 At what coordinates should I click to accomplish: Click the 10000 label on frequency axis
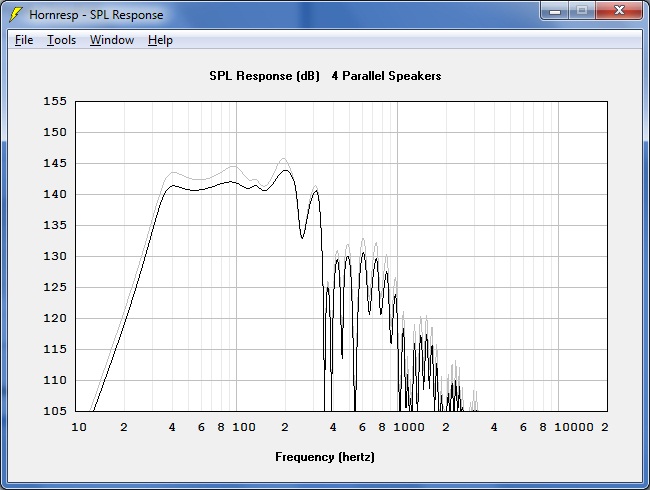point(574,427)
